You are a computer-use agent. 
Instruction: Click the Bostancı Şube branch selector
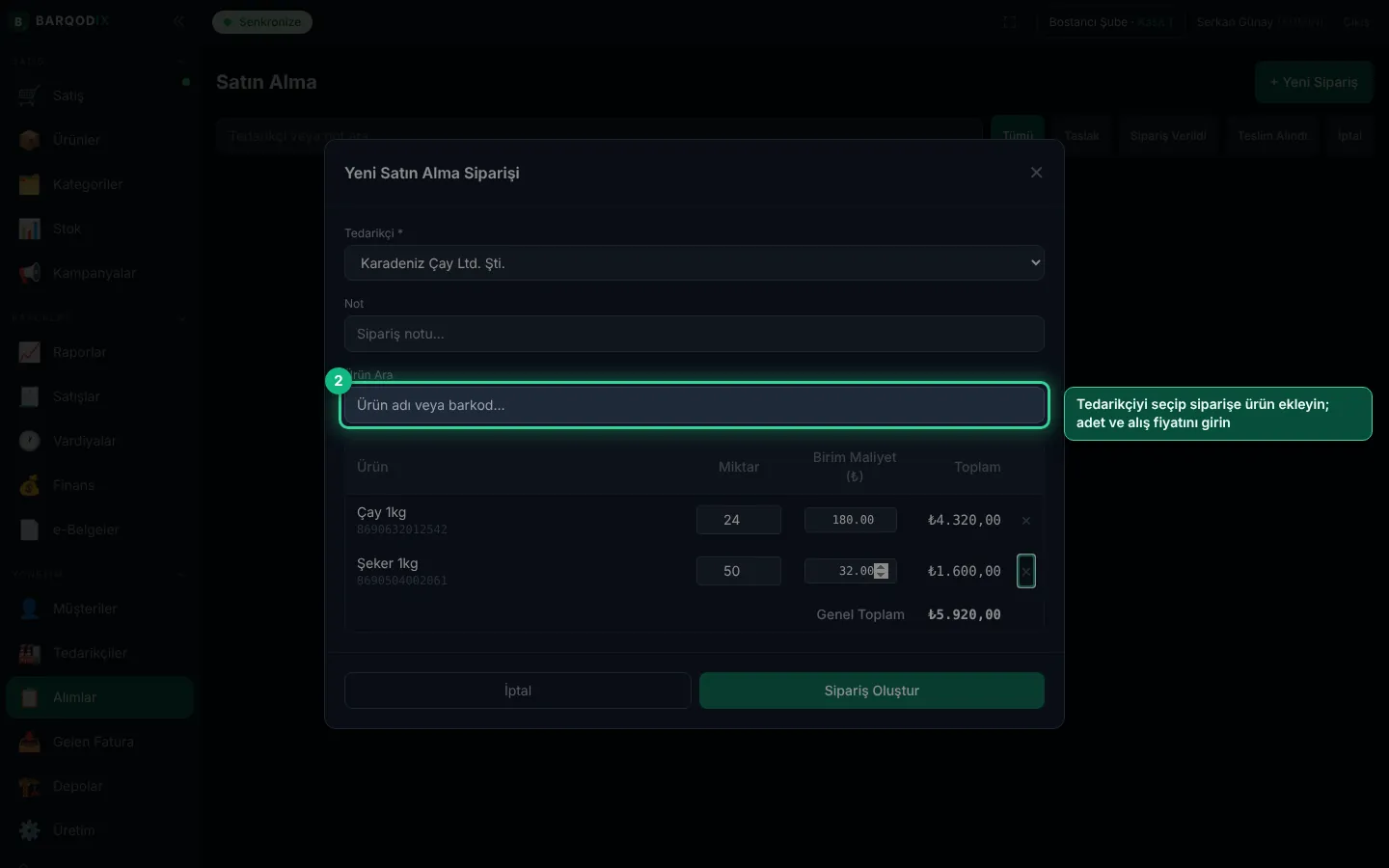coord(1111,22)
